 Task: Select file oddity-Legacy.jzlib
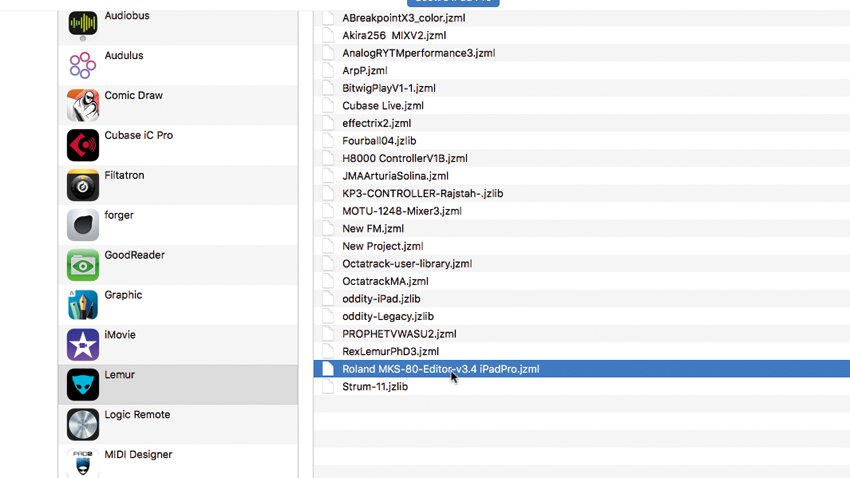coord(388,316)
